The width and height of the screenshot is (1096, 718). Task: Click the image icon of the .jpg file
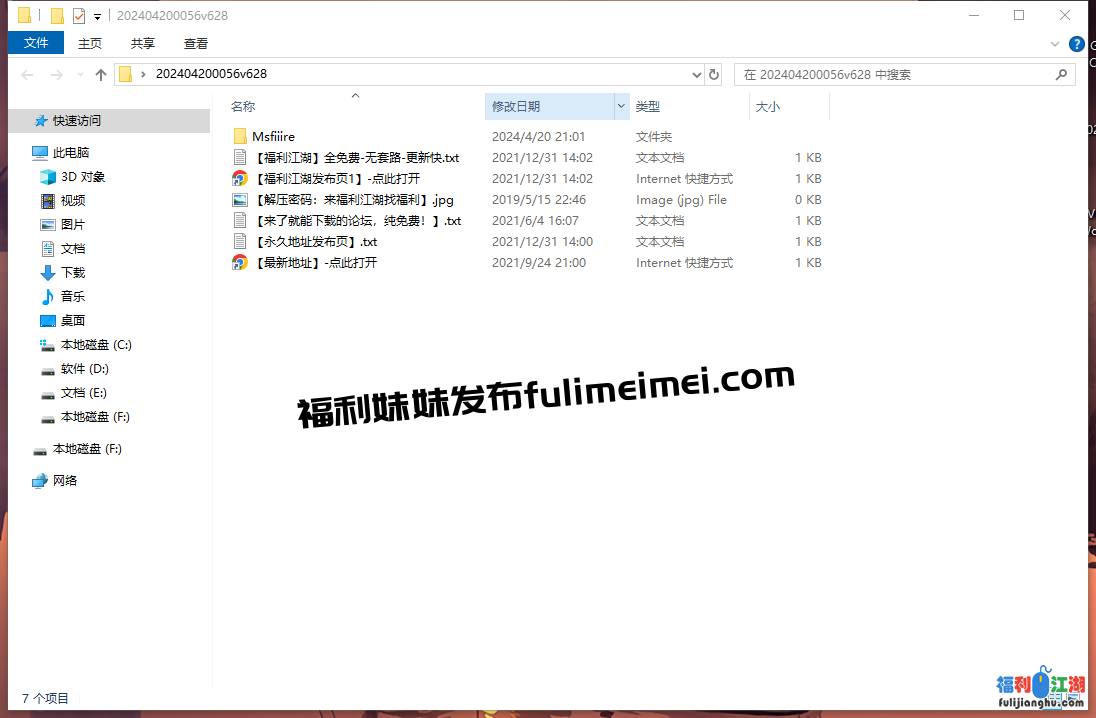pyautogui.click(x=240, y=199)
